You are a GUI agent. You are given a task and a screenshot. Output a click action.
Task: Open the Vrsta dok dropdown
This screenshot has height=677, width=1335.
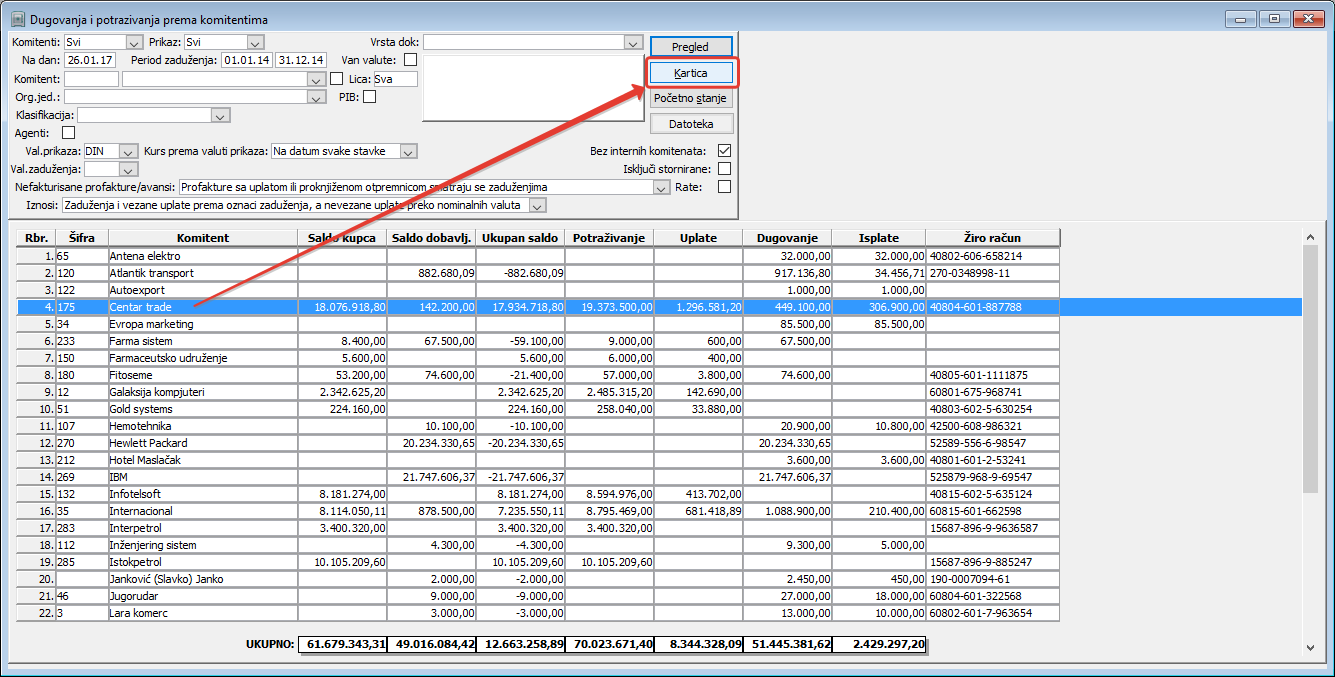632,43
